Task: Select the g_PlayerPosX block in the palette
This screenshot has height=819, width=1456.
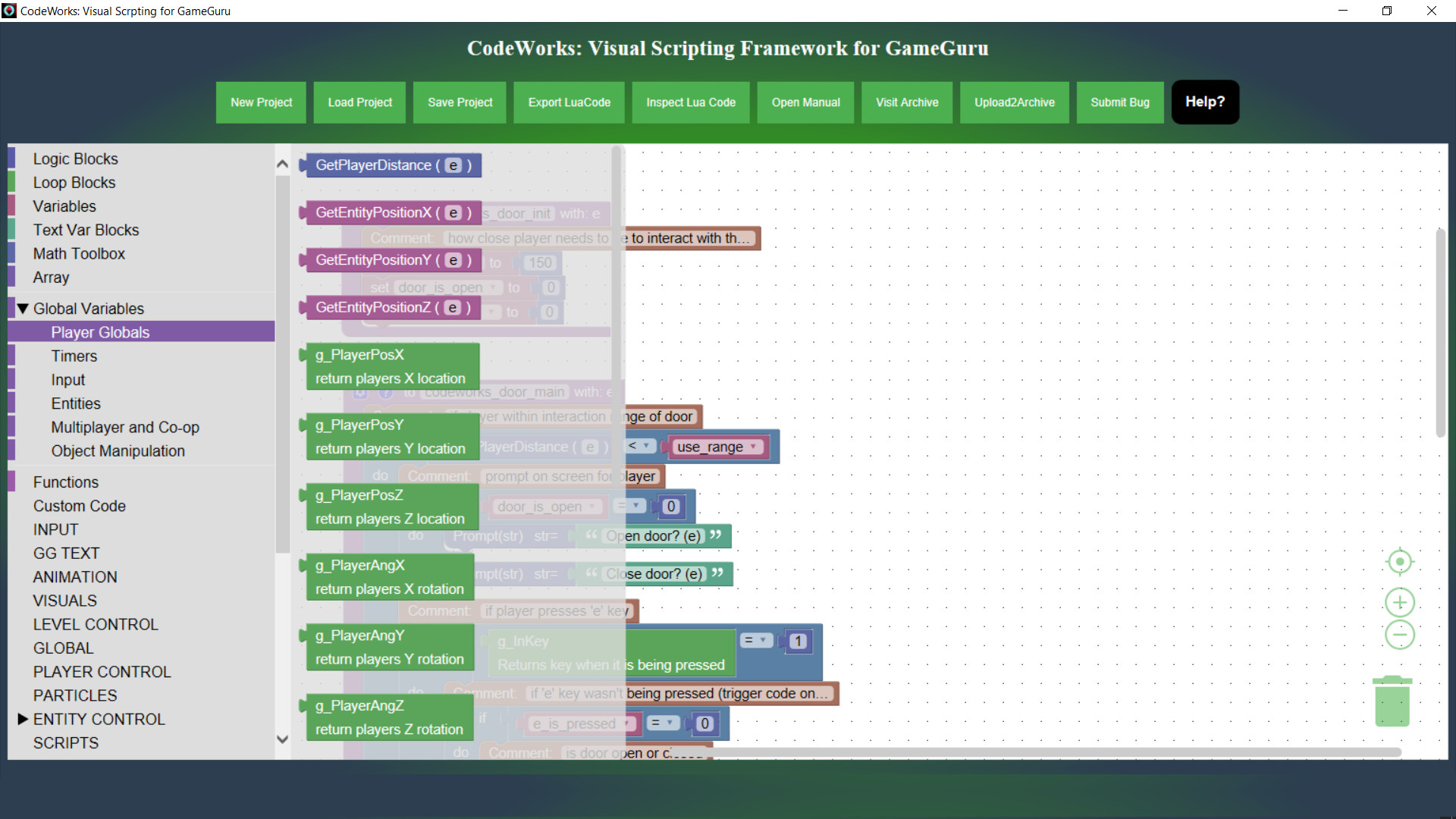Action: coord(391,366)
